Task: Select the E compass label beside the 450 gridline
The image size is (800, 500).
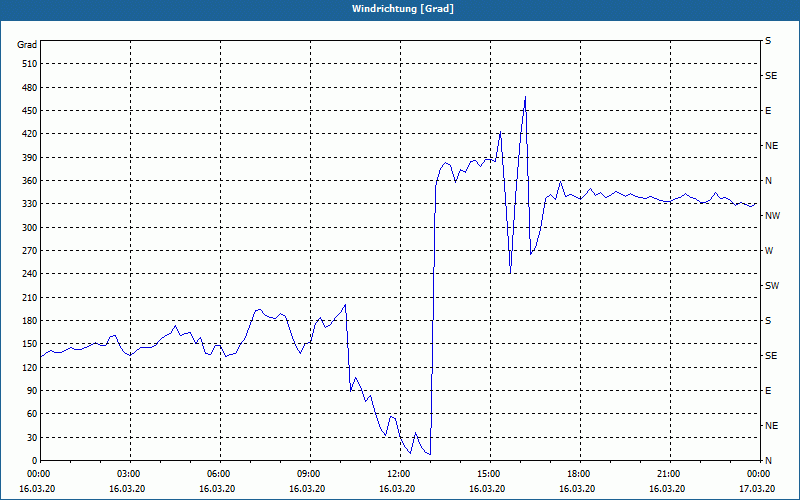Action: 768,111
